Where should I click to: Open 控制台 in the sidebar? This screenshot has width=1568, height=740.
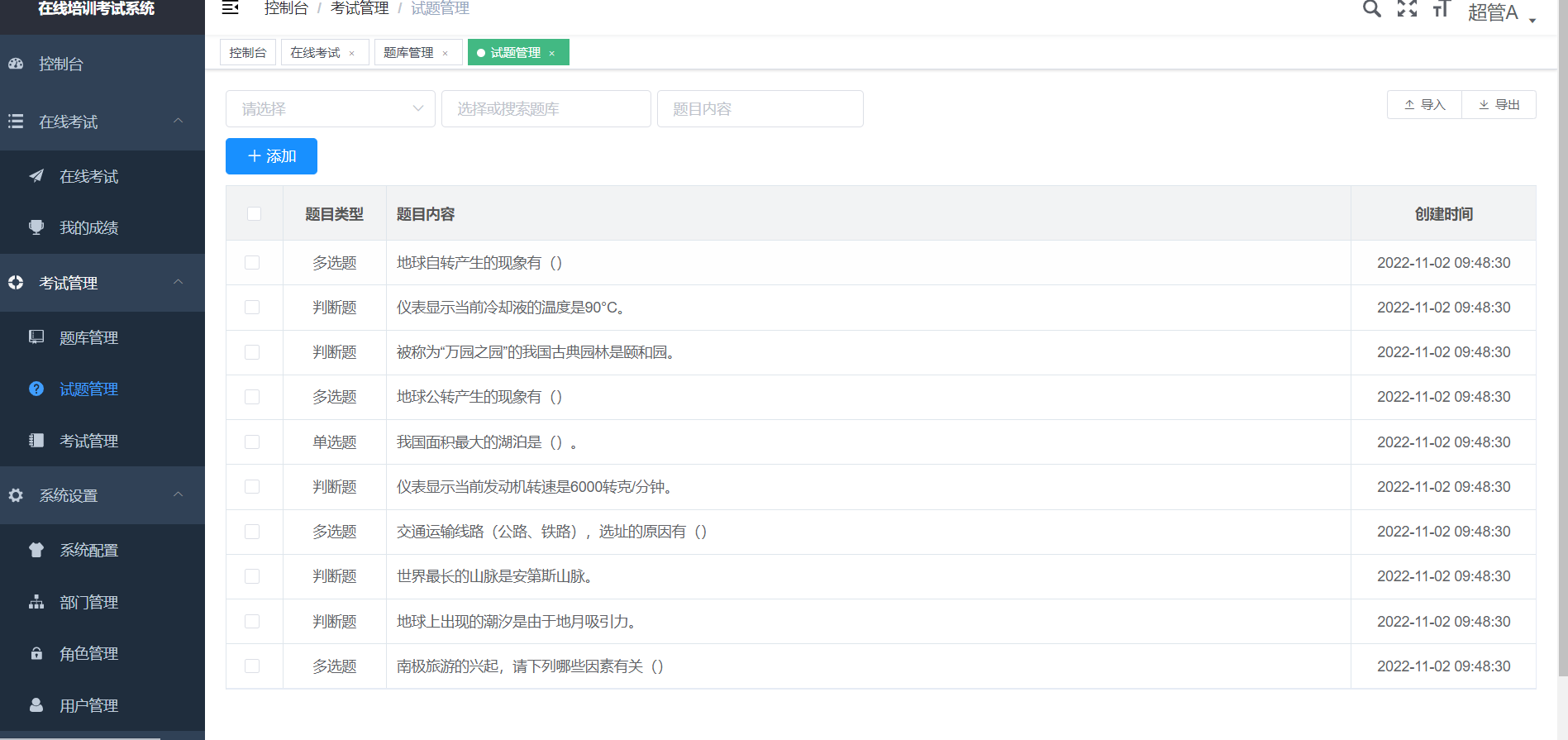pyautogui.click(x=102, y=64)
